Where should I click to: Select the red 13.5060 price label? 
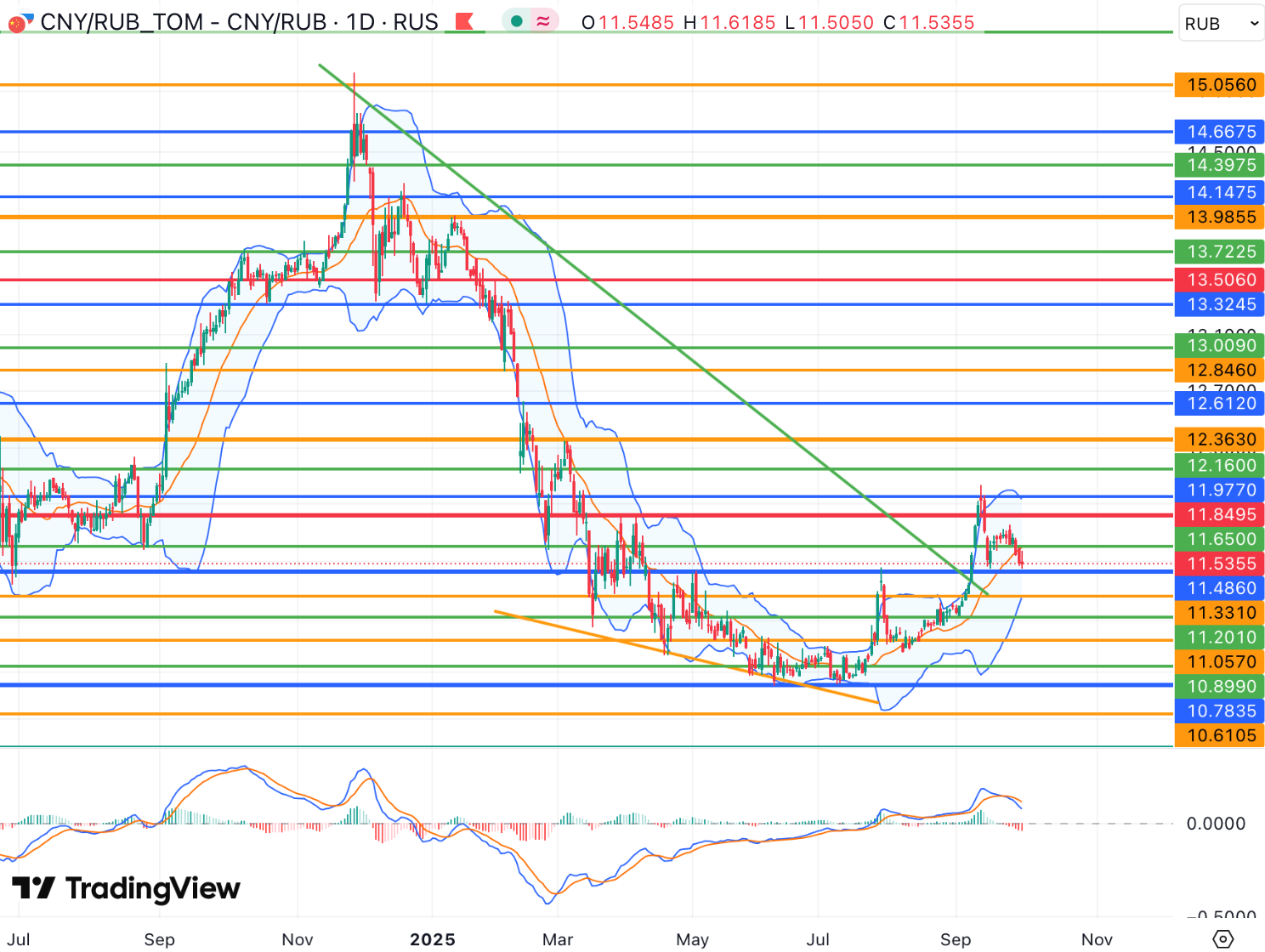tap(1220, 280)
